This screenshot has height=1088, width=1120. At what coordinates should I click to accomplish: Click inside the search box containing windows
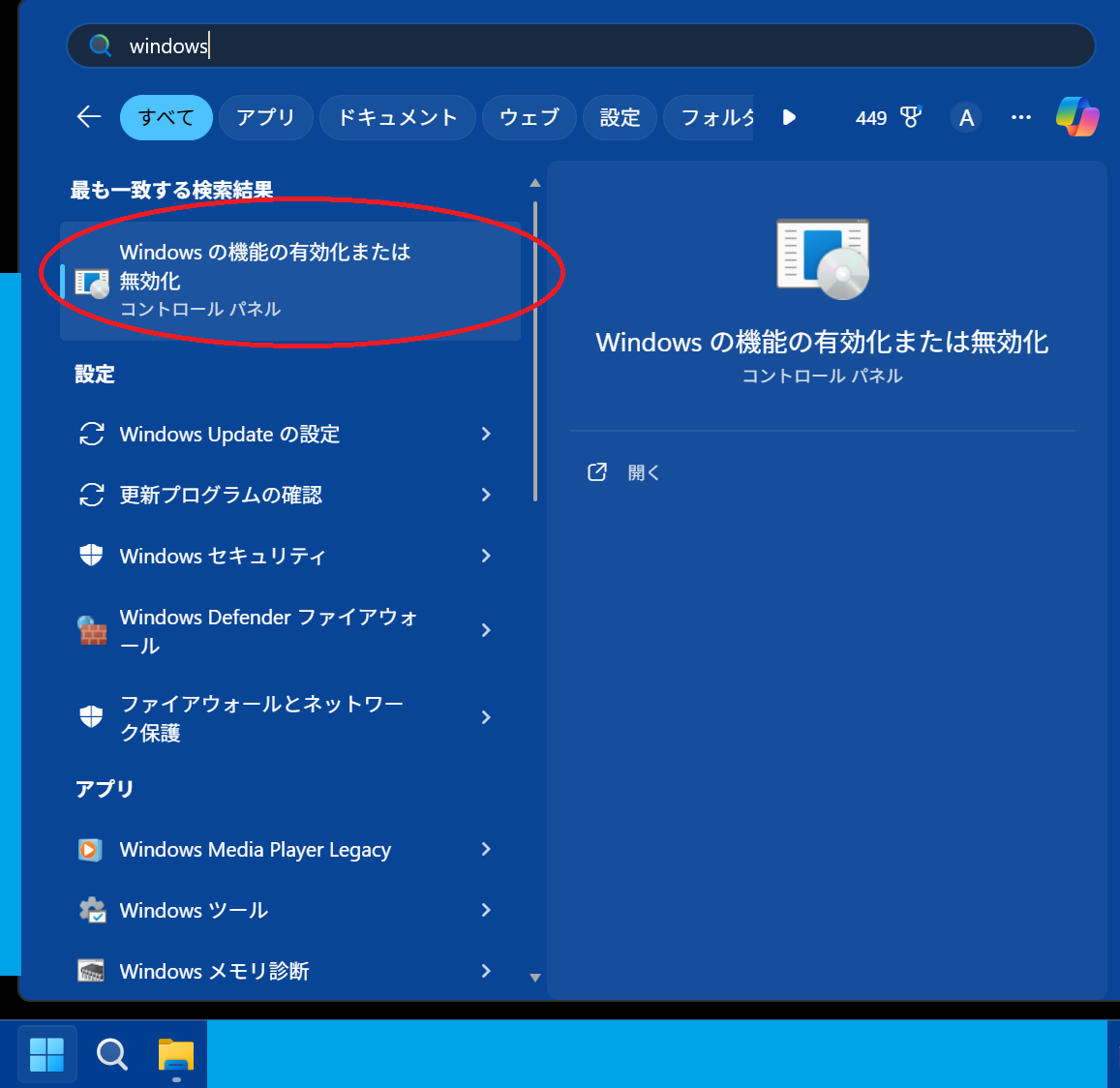coord(581,45)
